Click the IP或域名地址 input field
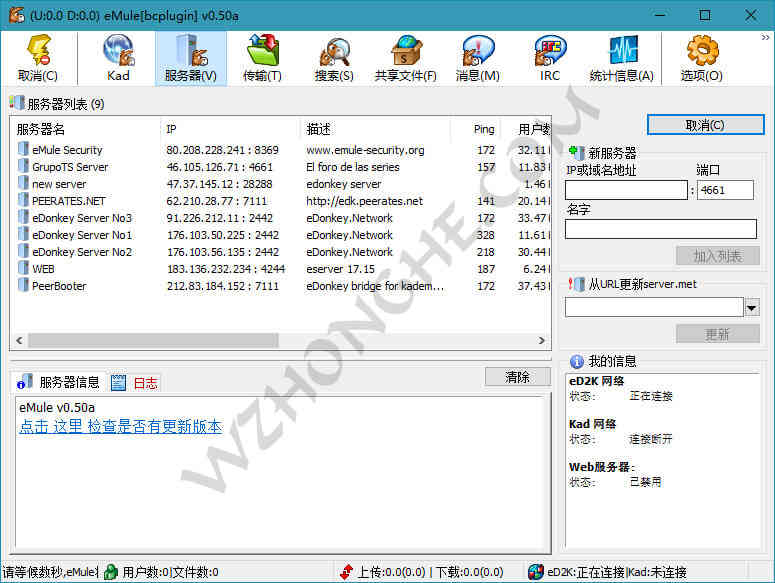Viewport: 775px width, 583px height. pyautogui.click(x=626, y=190)
